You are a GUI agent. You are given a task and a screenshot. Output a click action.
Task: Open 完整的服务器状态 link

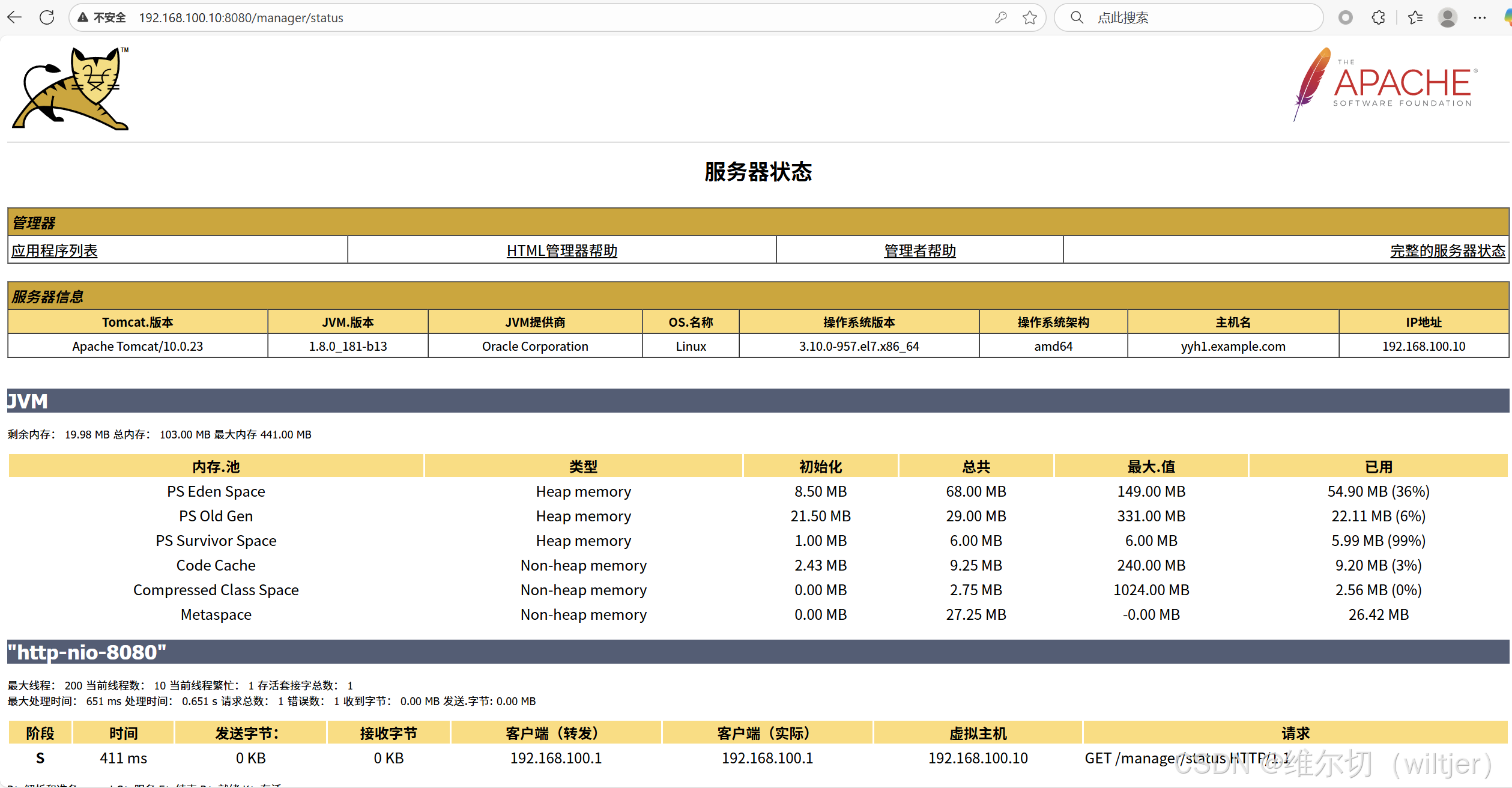[1448, 250]
